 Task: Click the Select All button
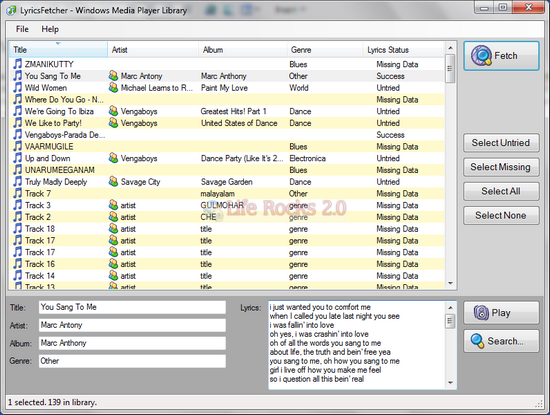point(501,191)
